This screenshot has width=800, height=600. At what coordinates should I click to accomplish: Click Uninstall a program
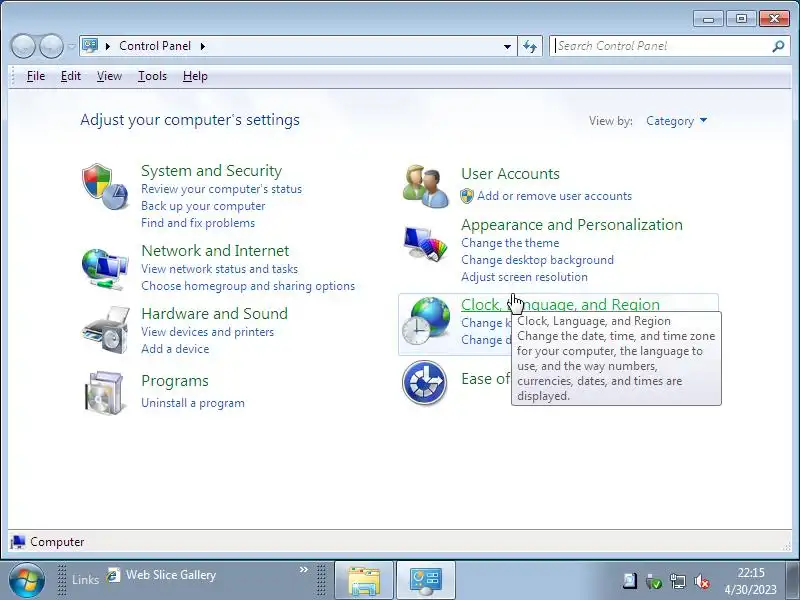click(193, 403)
